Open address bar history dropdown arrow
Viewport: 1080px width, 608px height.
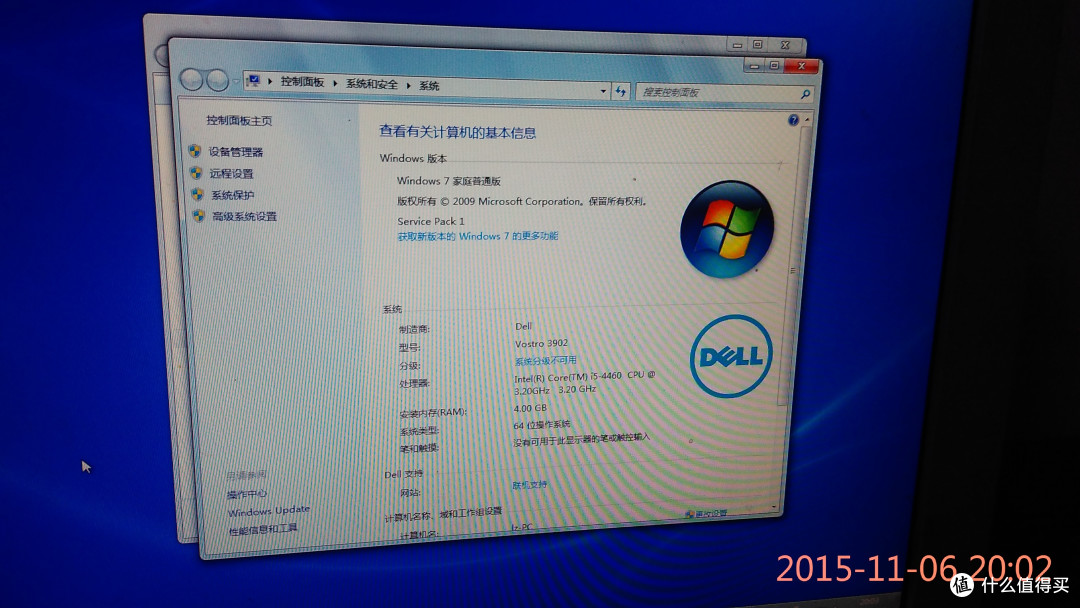tap(603, 91)
